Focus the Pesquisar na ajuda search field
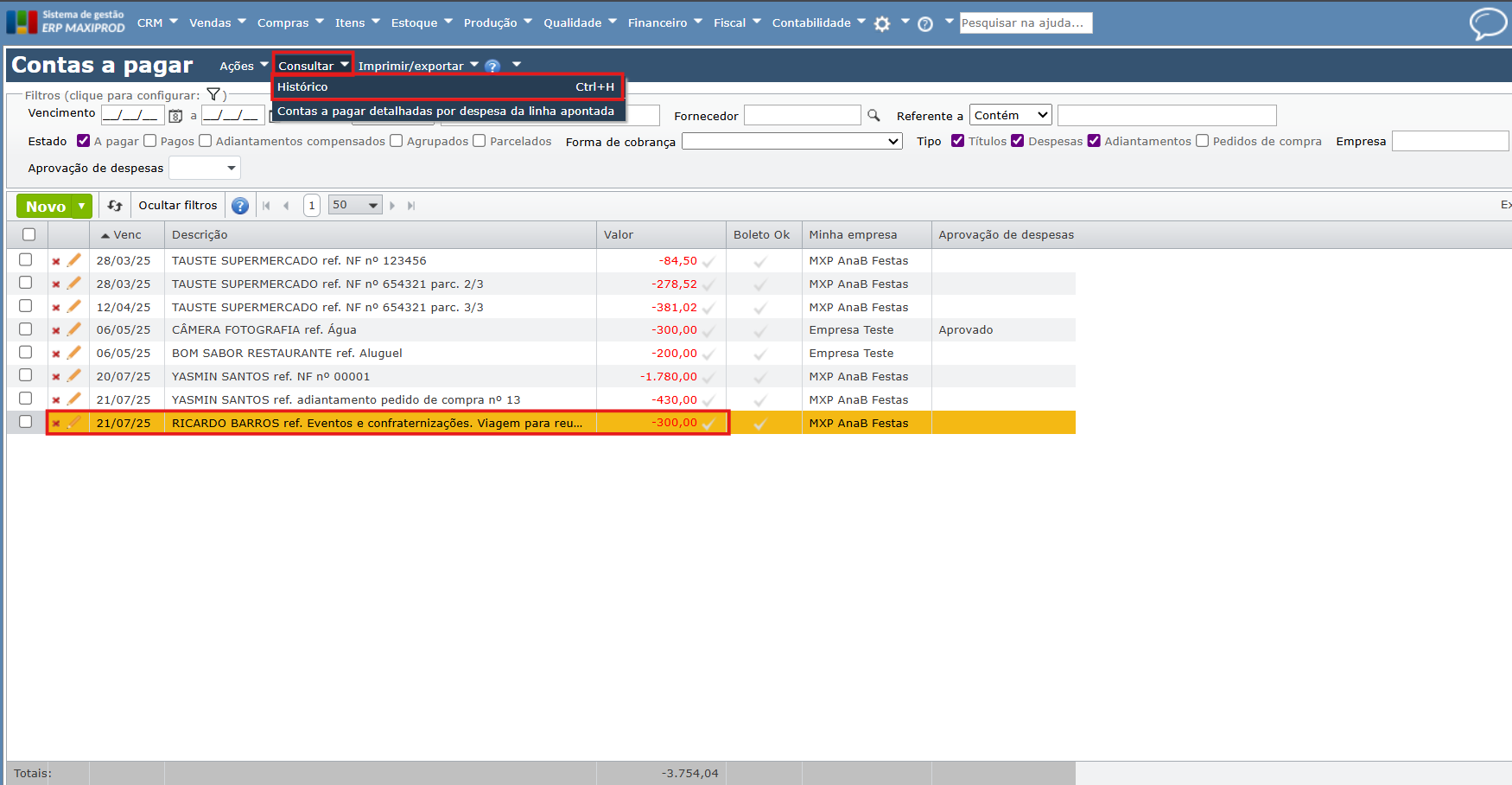The width and height of the screenshot is (1512, 785). point(1026,22)
